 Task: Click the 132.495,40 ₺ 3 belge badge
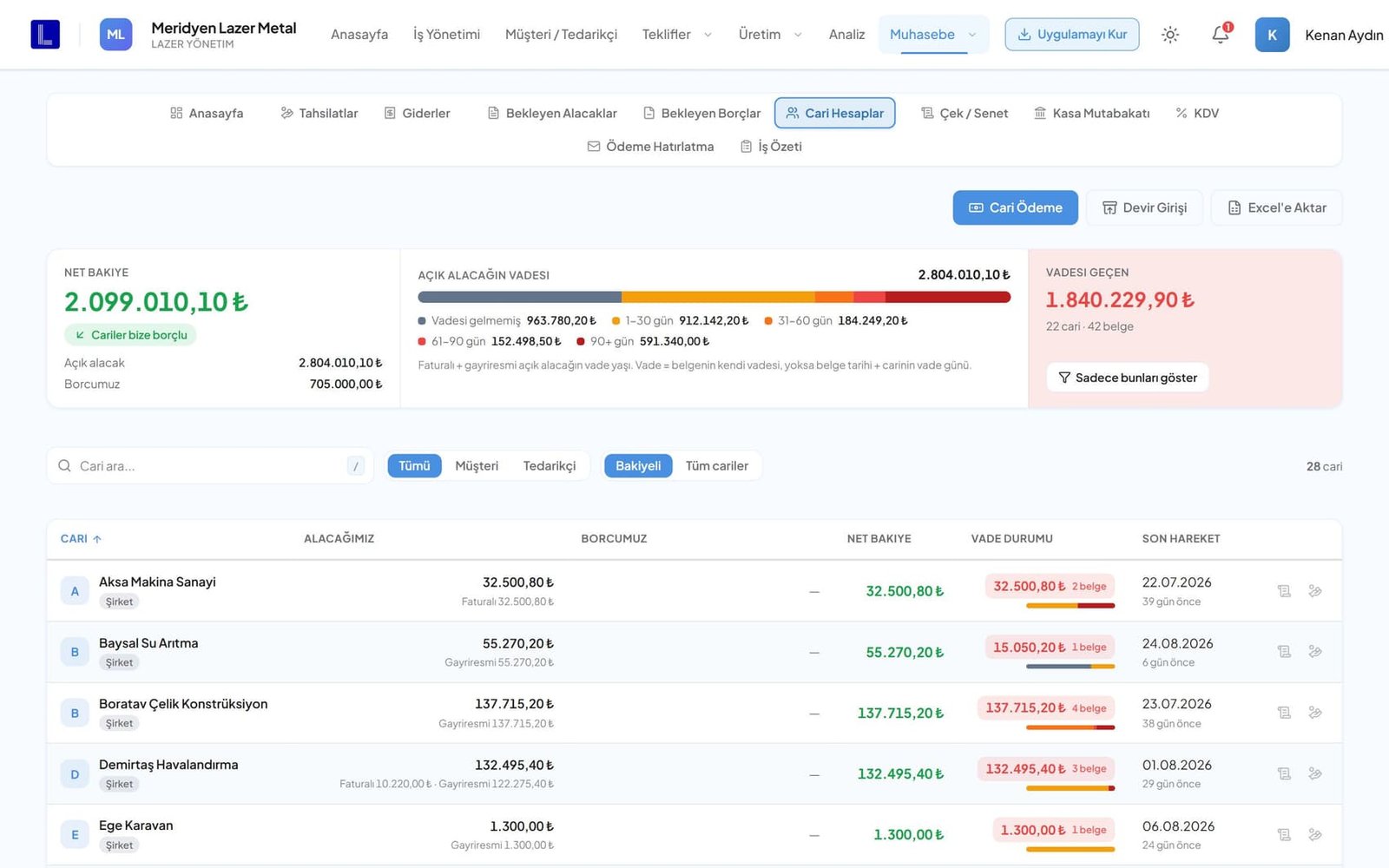(x=1046, y=769)
